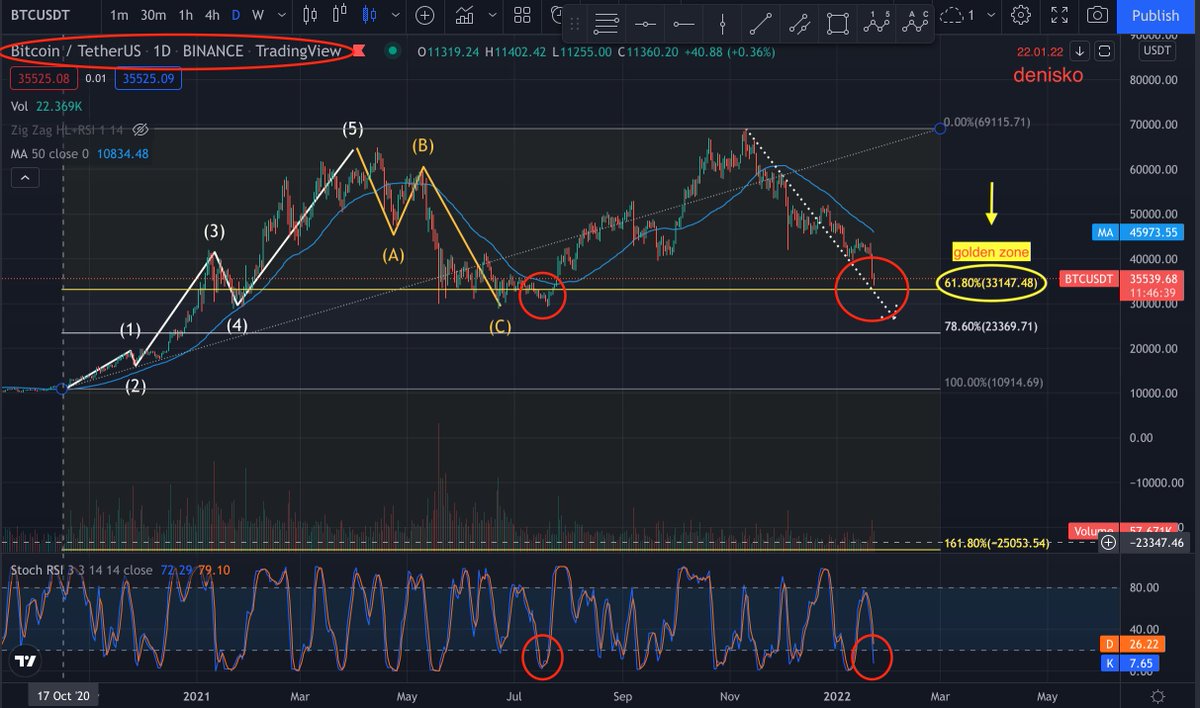Switch to the 1h timeframe
This screenshot has height=708, width=1200.
tap(186, 15)
